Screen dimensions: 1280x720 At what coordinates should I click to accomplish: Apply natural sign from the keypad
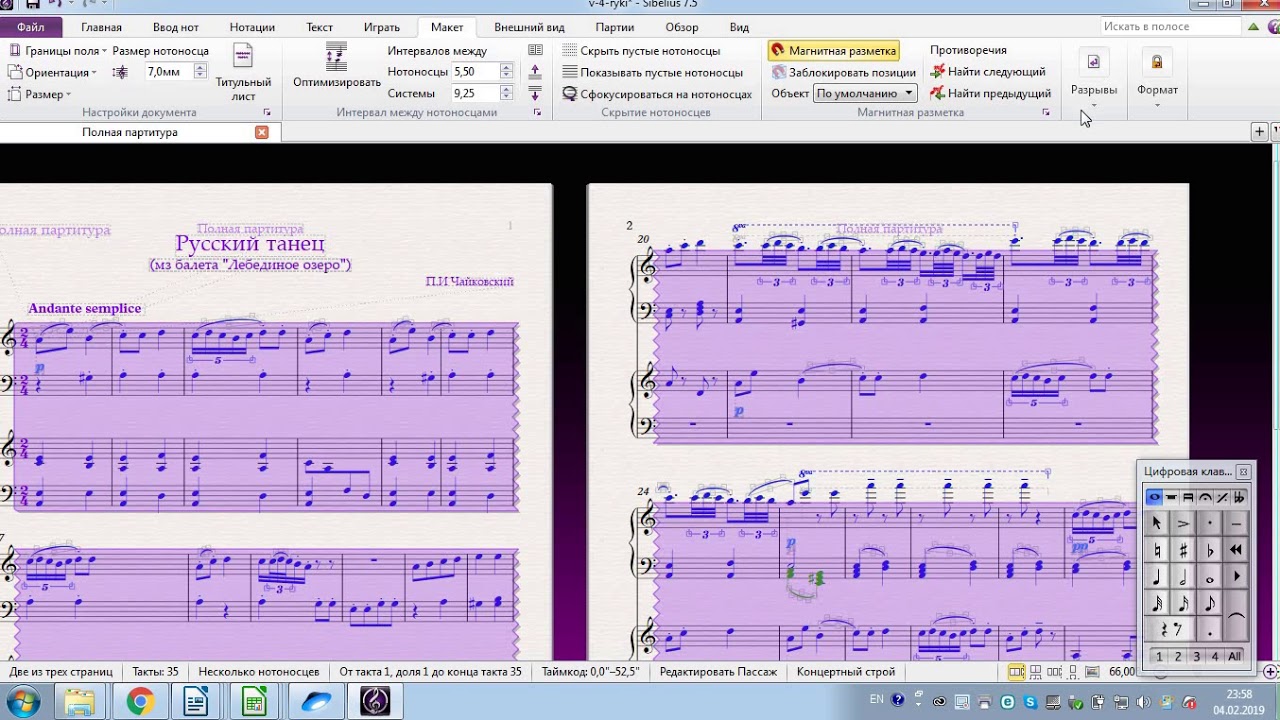(x=1157, y=550)
